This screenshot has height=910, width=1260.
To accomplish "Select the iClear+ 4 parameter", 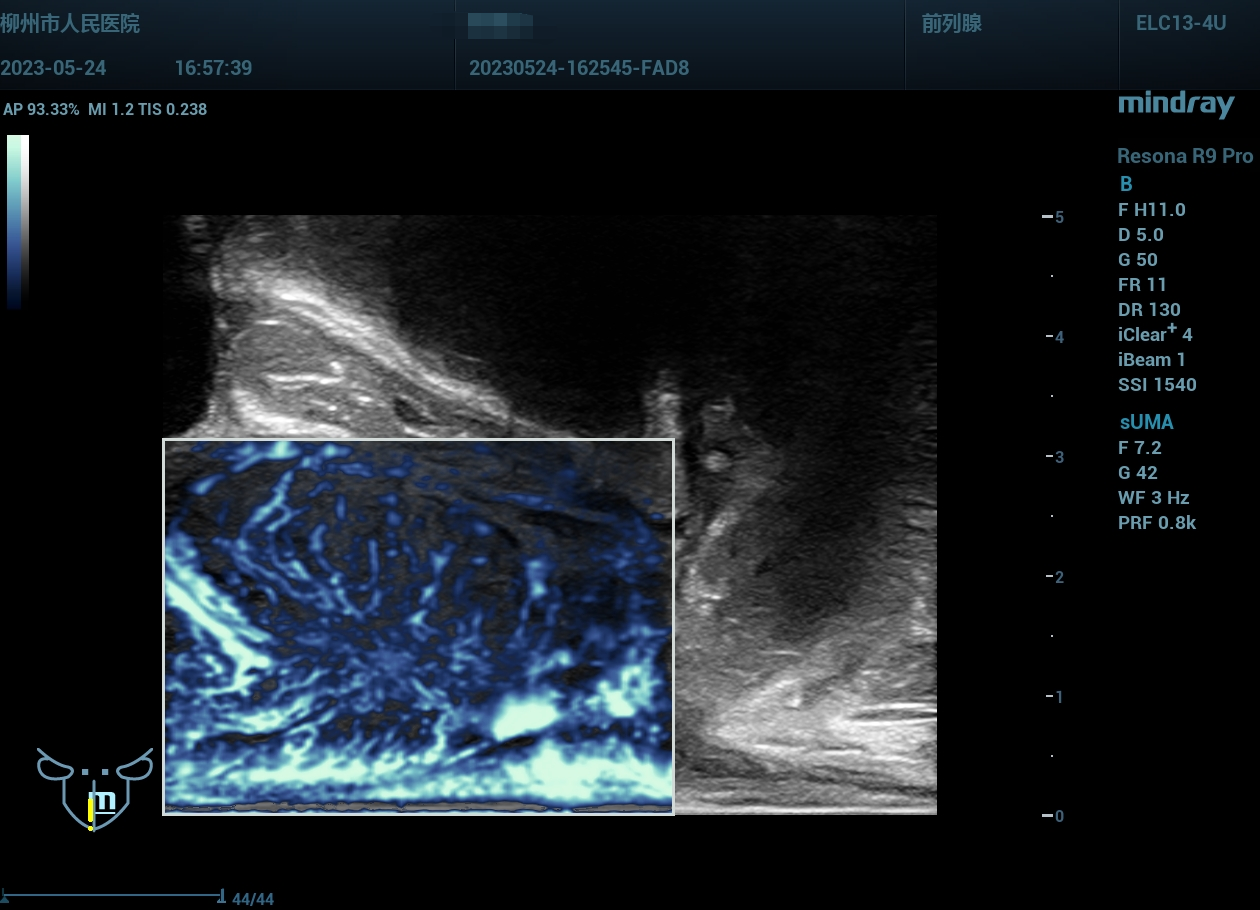I will coord(1155,334).
